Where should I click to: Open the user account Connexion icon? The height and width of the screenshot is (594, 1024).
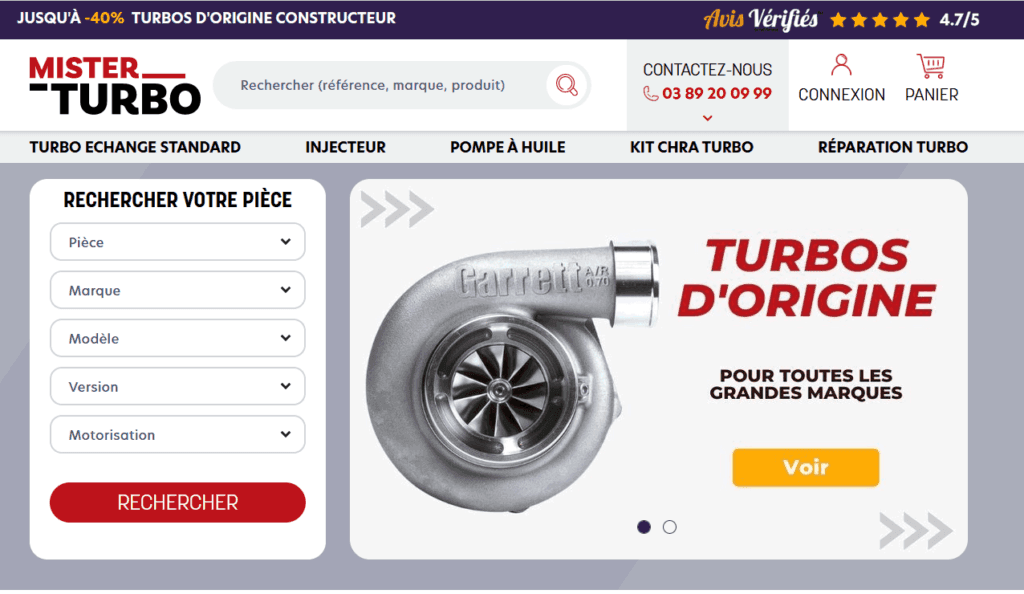[841, 65]
